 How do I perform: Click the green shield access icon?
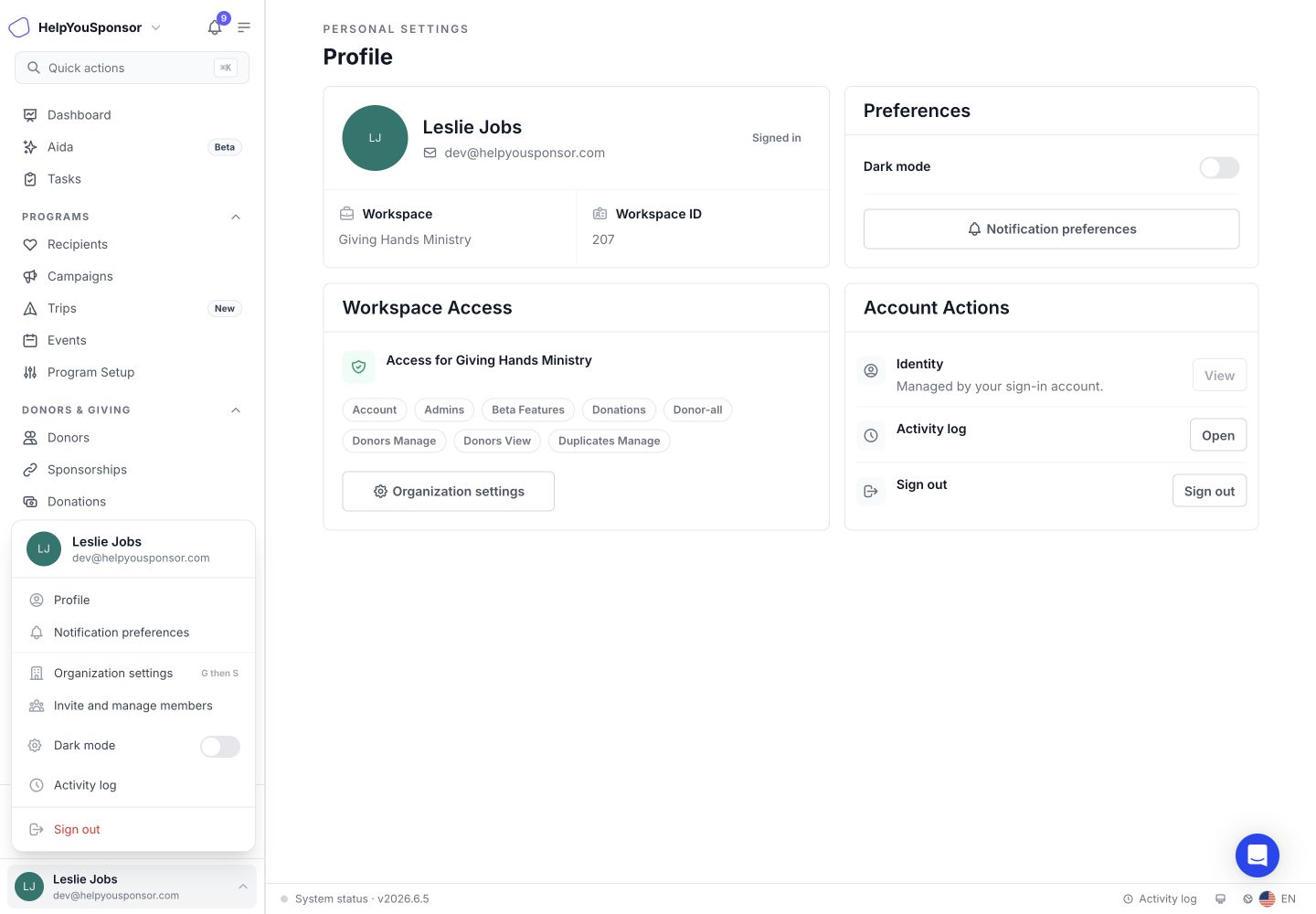tap(359, 367)
